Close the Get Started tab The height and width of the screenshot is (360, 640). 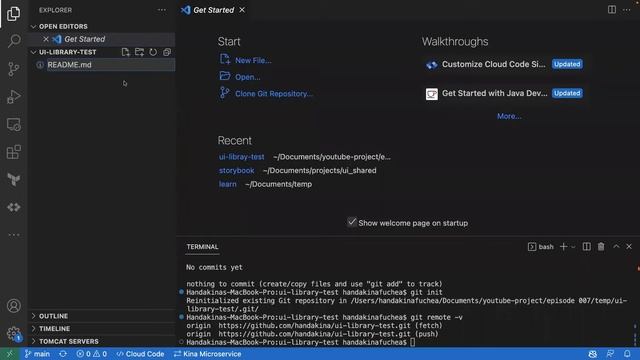(242, 10)
